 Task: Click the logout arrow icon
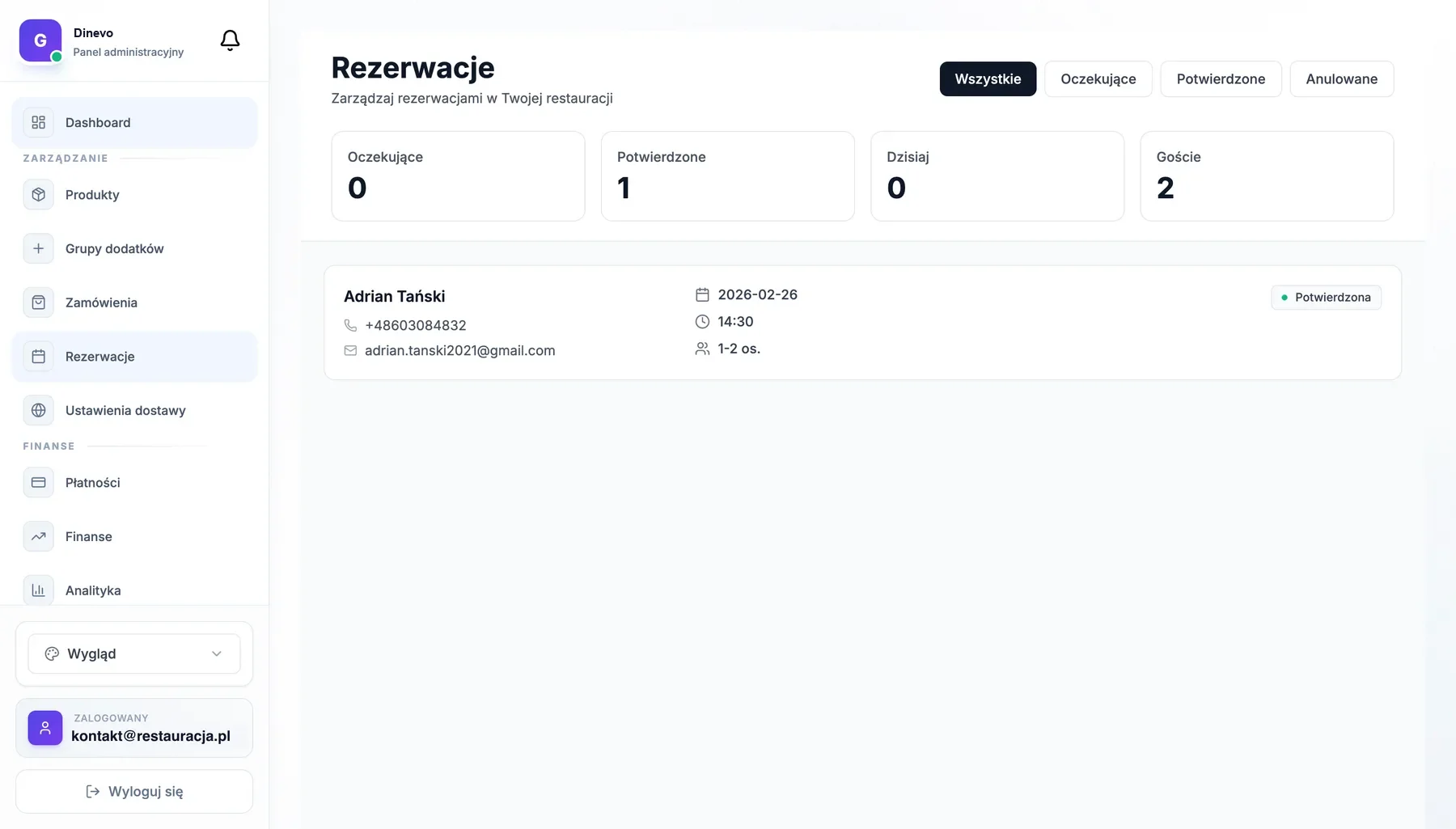93,791
